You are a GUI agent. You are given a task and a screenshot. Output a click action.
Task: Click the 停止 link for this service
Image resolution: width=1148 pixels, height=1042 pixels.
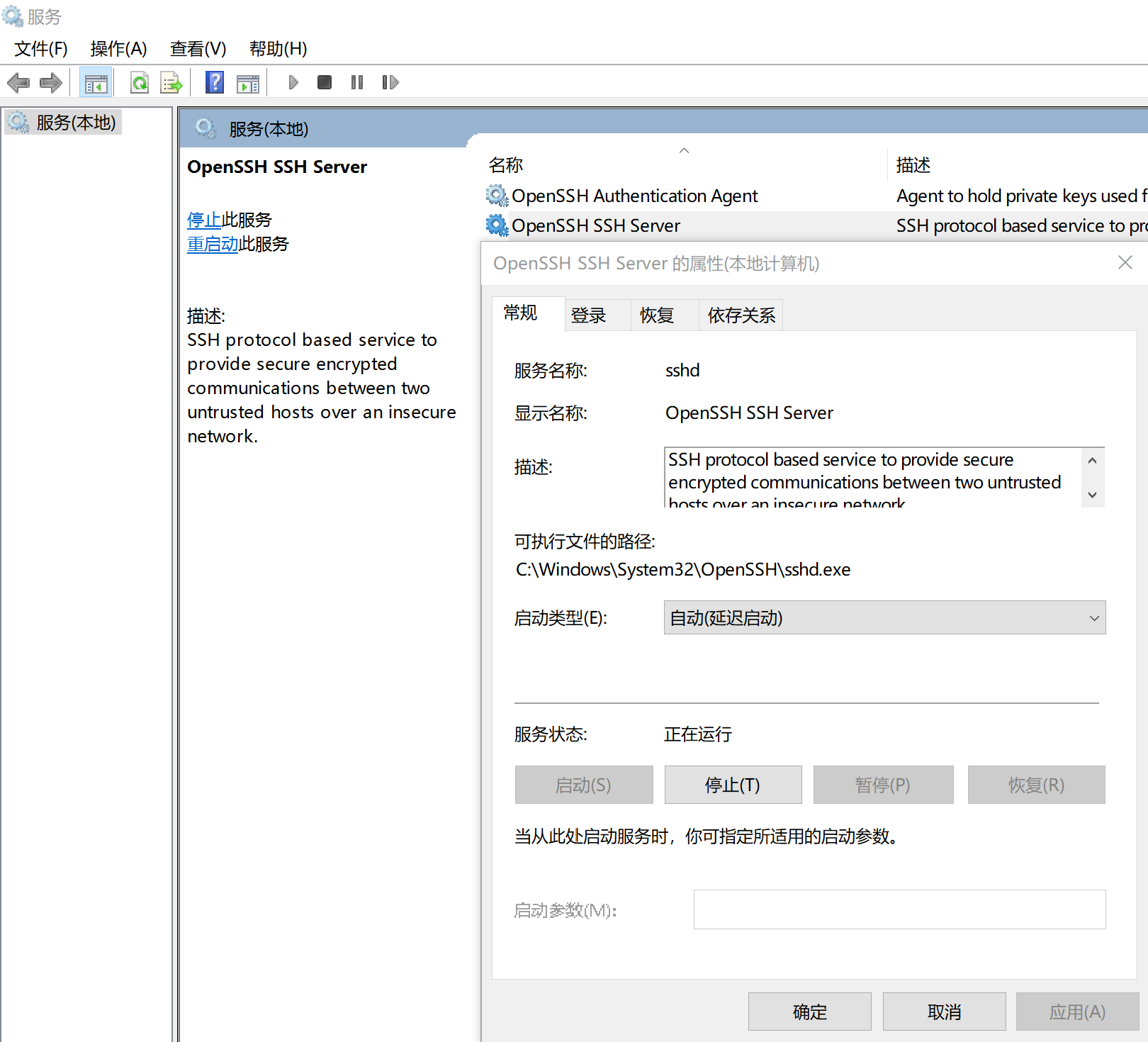pyautogui.click(x=204, y=220)
